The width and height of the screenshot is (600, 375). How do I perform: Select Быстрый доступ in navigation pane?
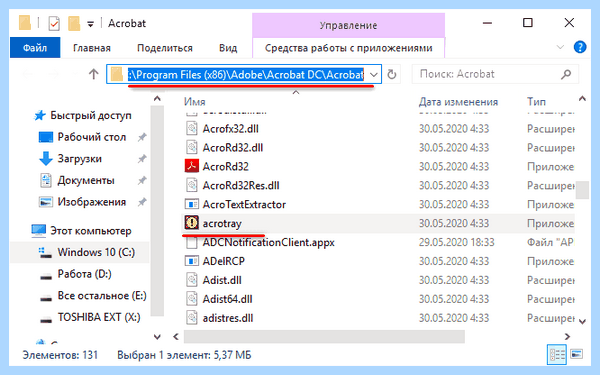[x=91, y=115]
